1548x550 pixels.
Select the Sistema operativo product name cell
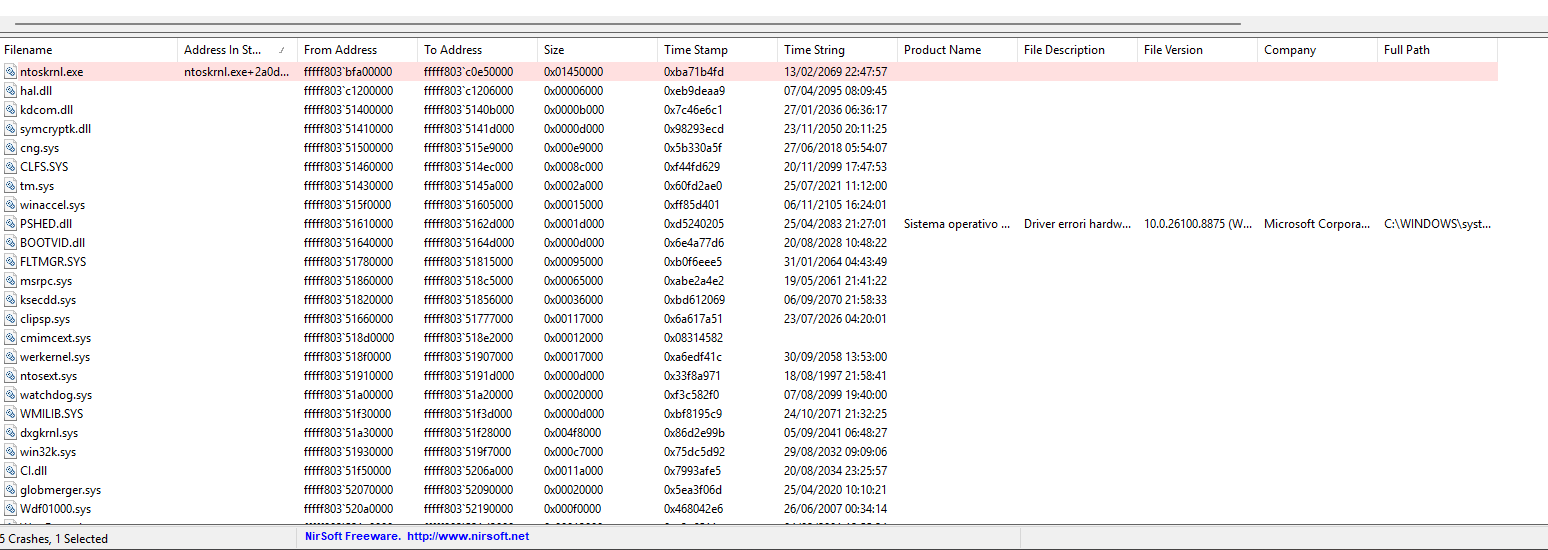(x=958, y=224)
